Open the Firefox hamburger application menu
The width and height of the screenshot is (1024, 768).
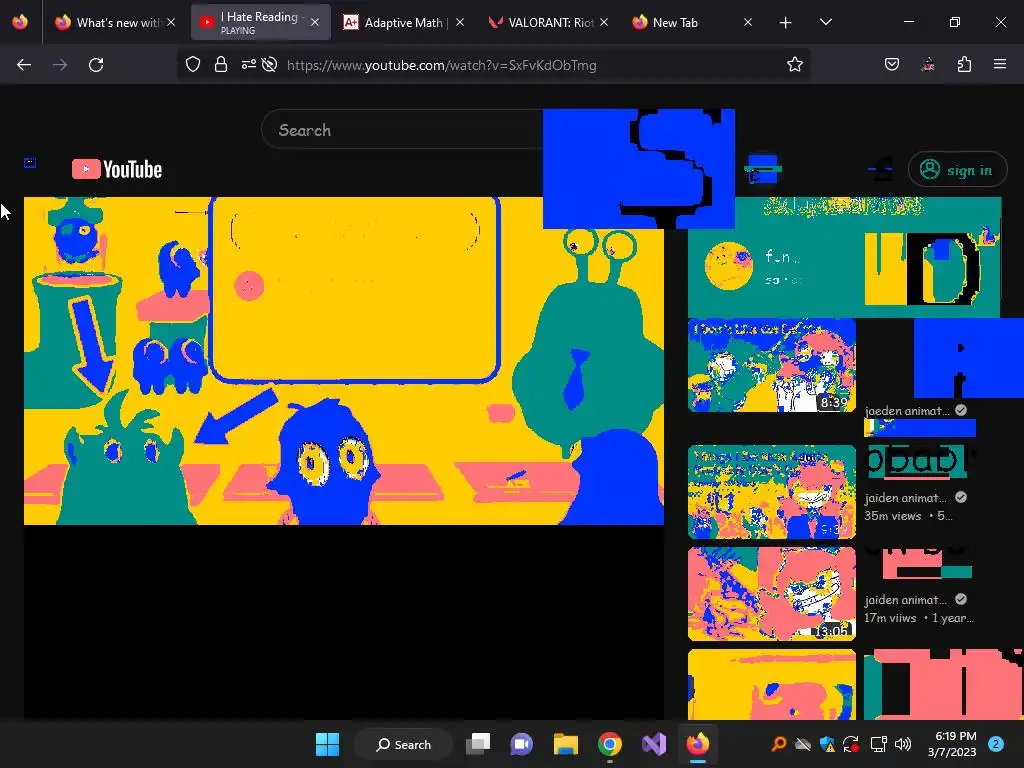[999, 64]
